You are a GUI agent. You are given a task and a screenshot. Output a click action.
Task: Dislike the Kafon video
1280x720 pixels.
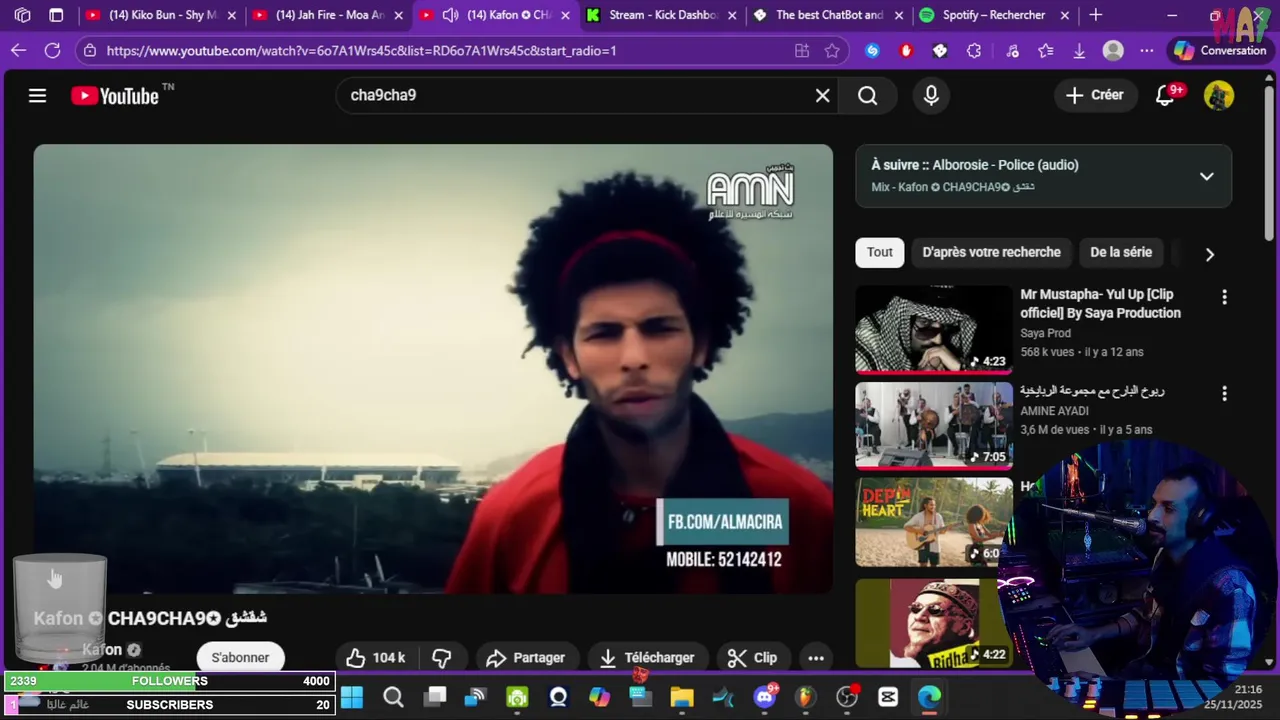point(441,657)
